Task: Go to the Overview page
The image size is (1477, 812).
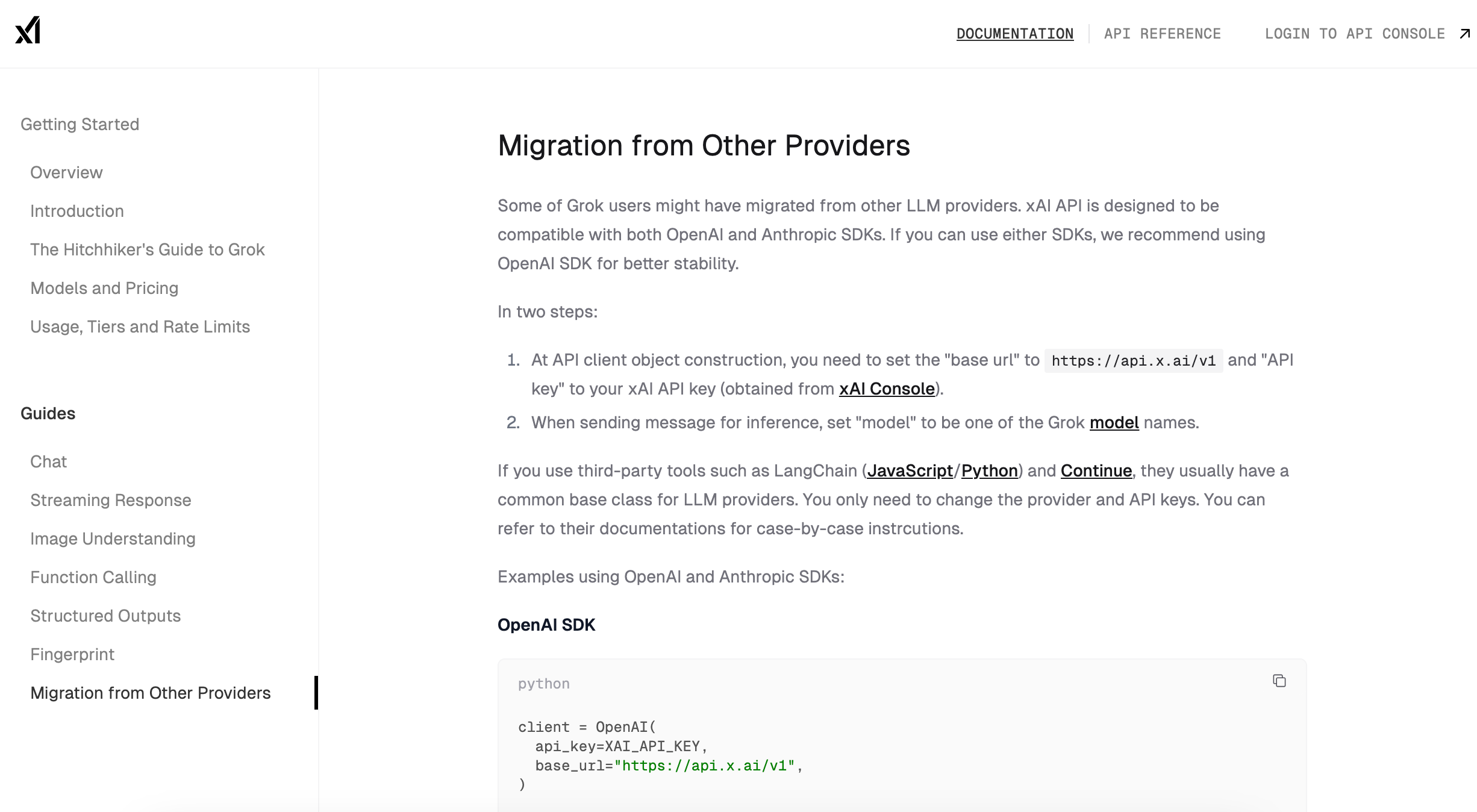Action: click(x=66, y=173)
